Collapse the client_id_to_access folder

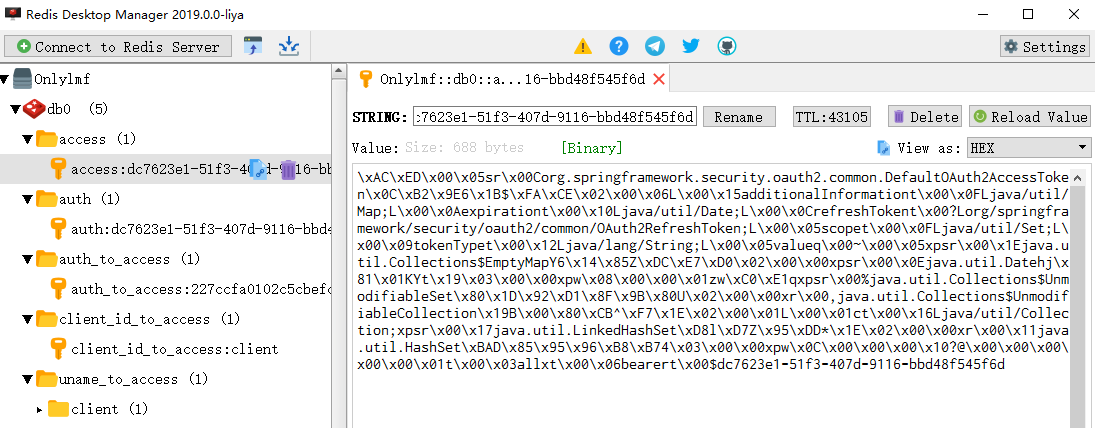tap(27, 320)
